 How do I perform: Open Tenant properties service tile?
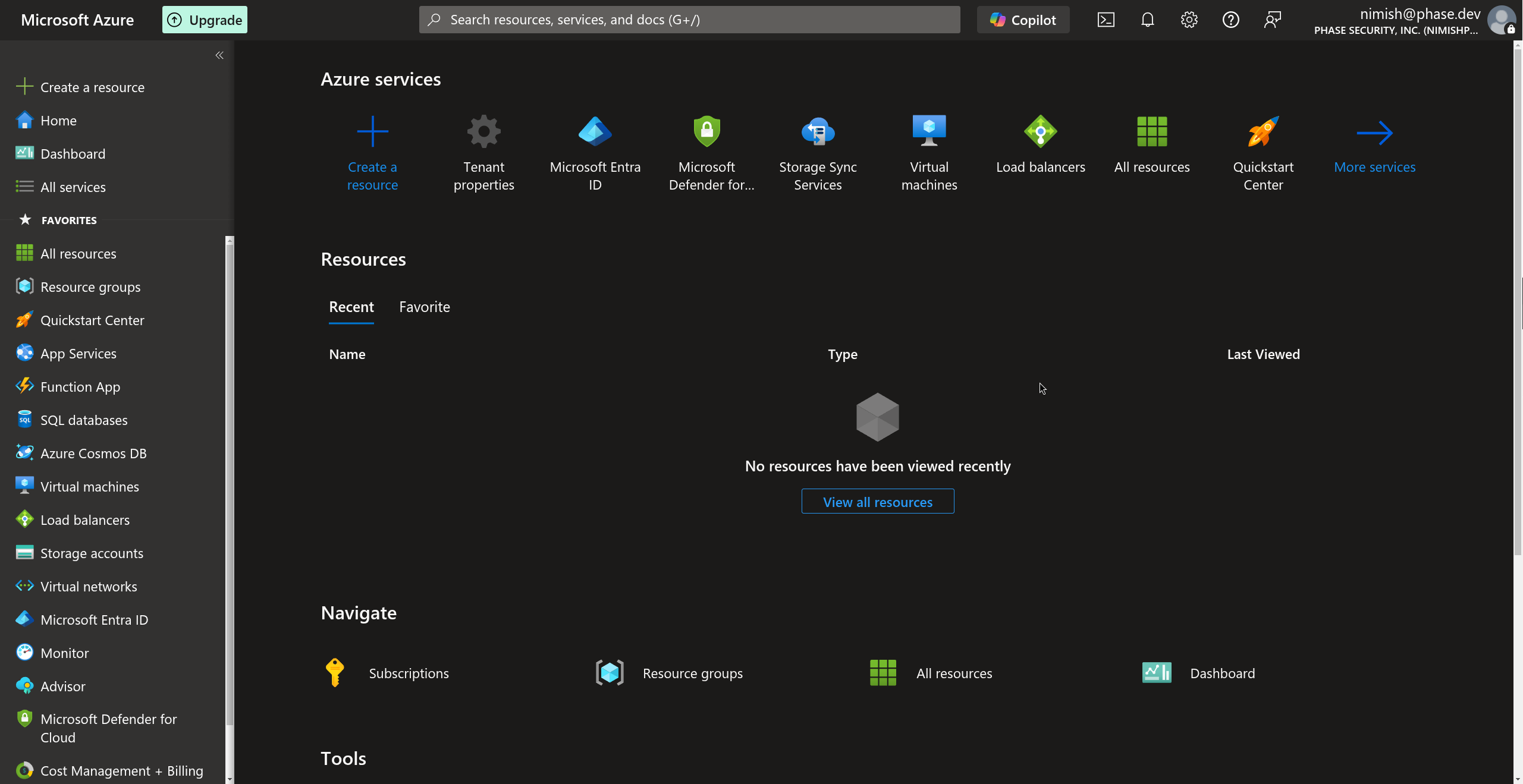coord(483,153)
